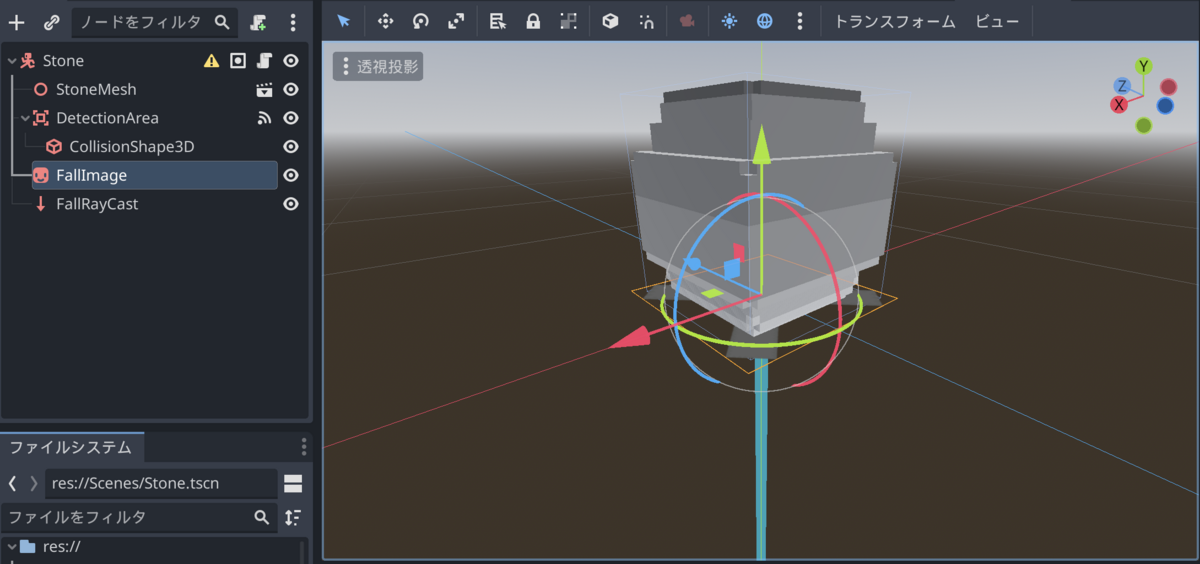
Task: Click the res://Scenes/Stone.tscn path field
Action: 162,484
